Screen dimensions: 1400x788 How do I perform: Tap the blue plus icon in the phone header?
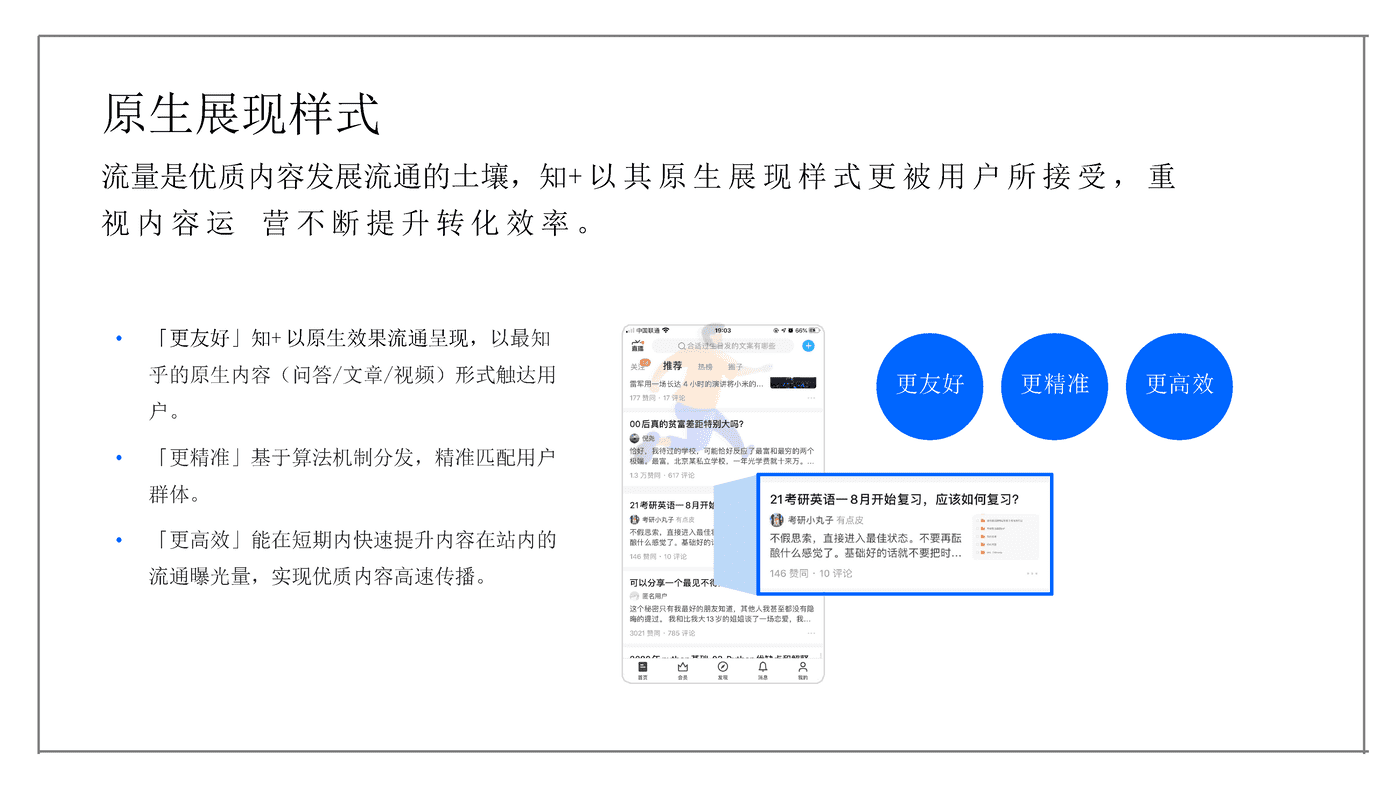tap(808, 346)
